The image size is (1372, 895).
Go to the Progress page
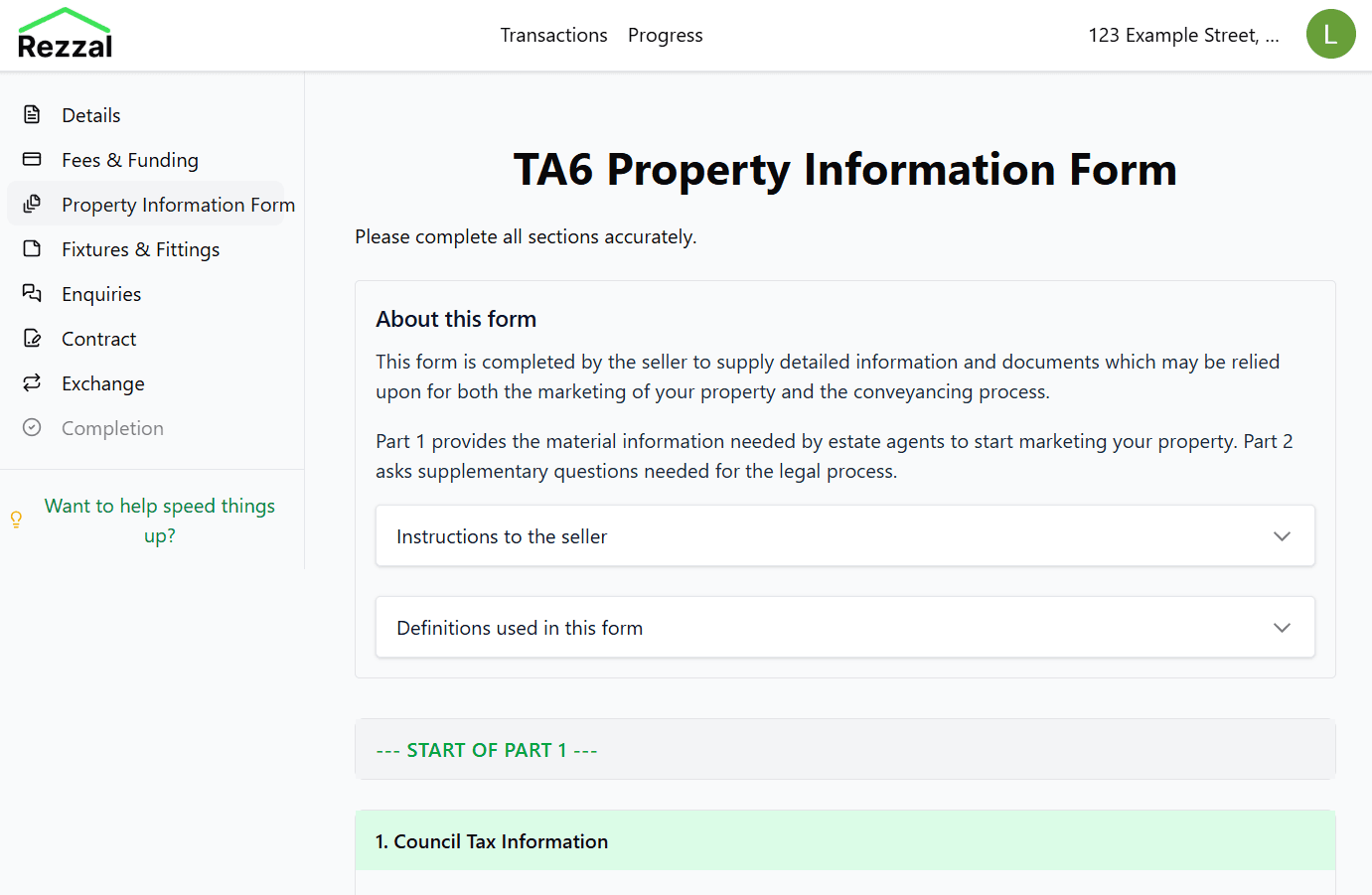(665, 36)
